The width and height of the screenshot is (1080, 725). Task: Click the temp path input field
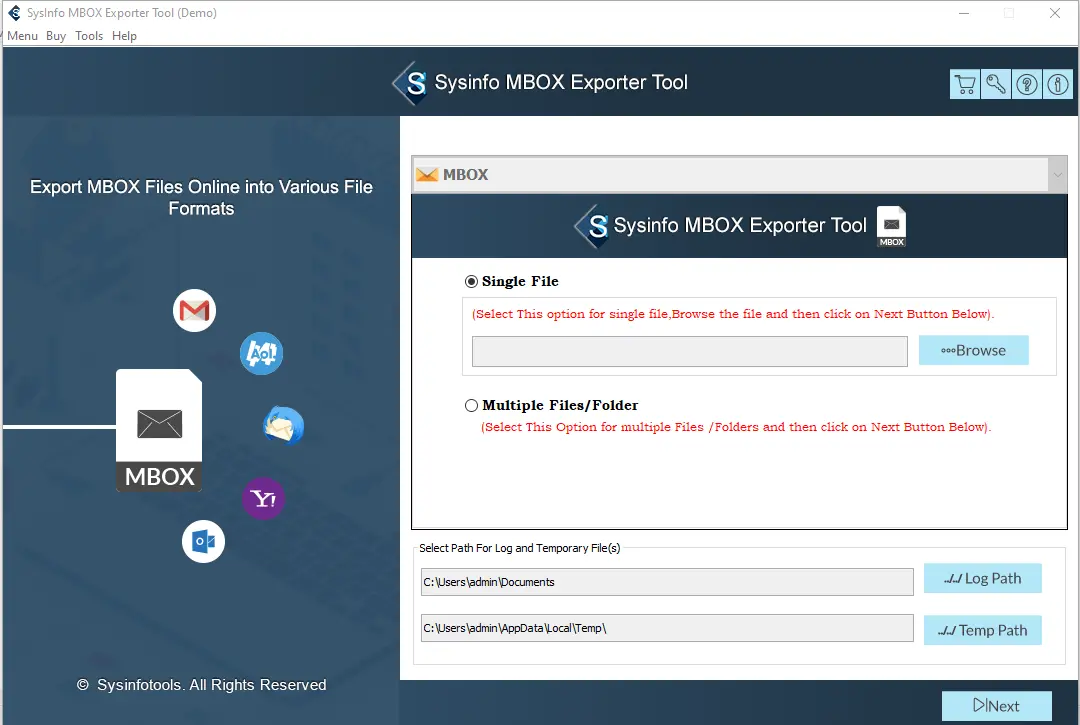click(x=667, y=628)
